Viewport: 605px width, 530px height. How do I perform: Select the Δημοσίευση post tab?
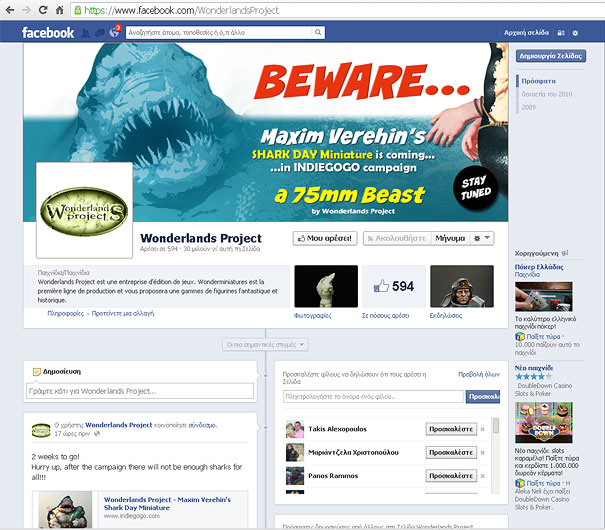click(57, 372)
